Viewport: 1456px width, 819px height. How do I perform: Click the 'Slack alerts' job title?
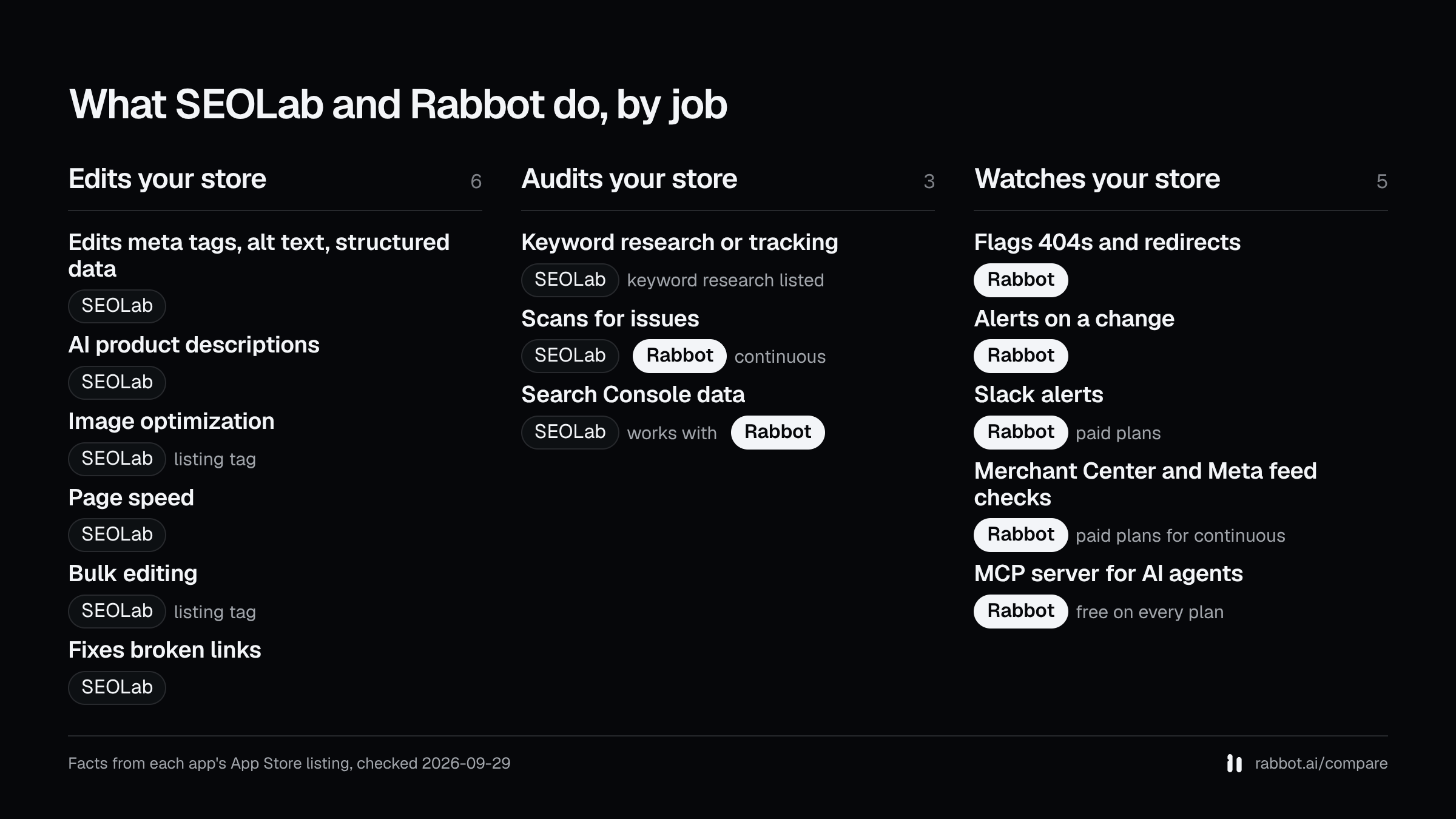(x=1039, y=394)
